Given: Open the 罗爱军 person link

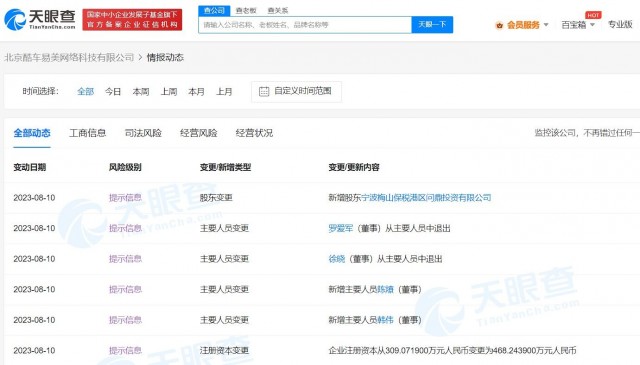Looking at the screenshot, I should (340, 228).
